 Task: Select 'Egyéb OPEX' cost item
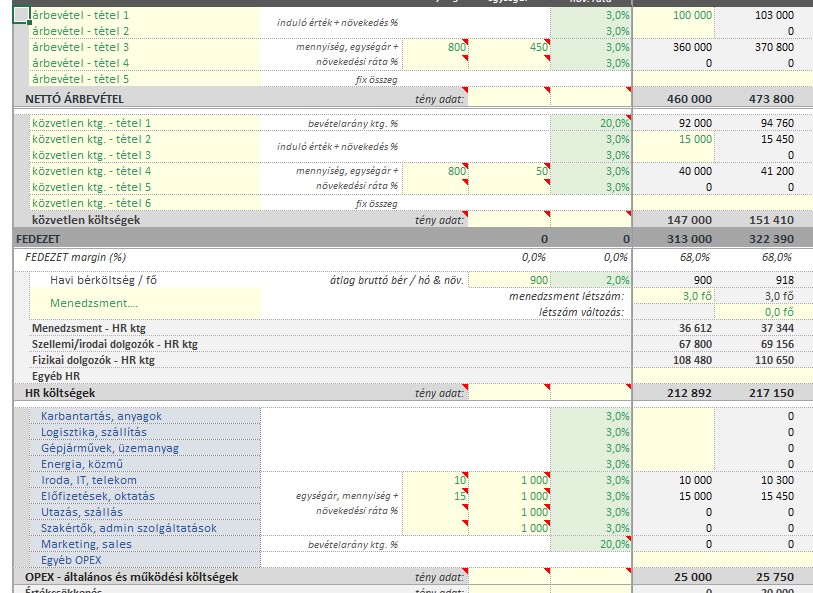click(x=145, y=561)
